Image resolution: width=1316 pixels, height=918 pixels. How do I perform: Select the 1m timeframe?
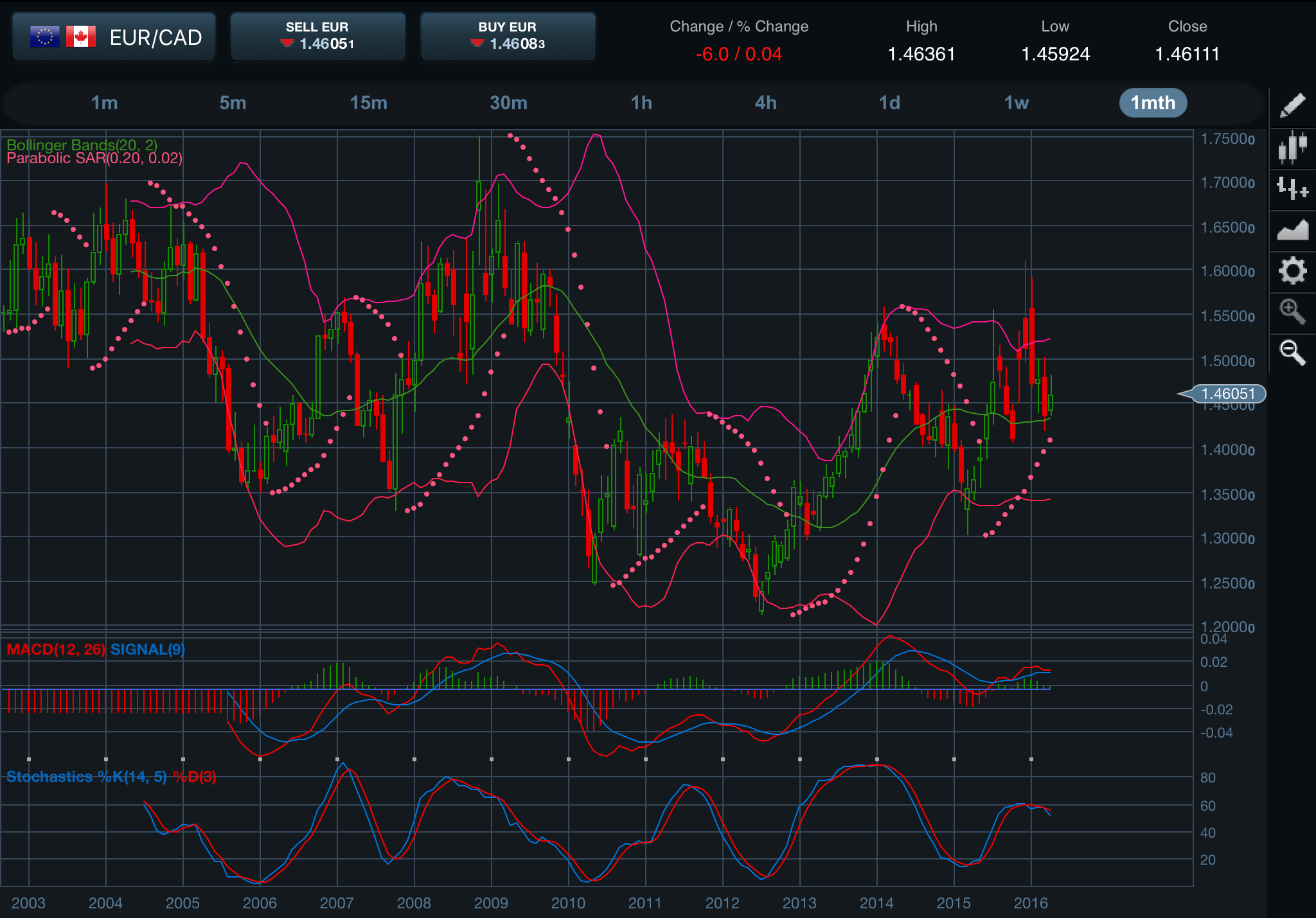coord(104,103)
